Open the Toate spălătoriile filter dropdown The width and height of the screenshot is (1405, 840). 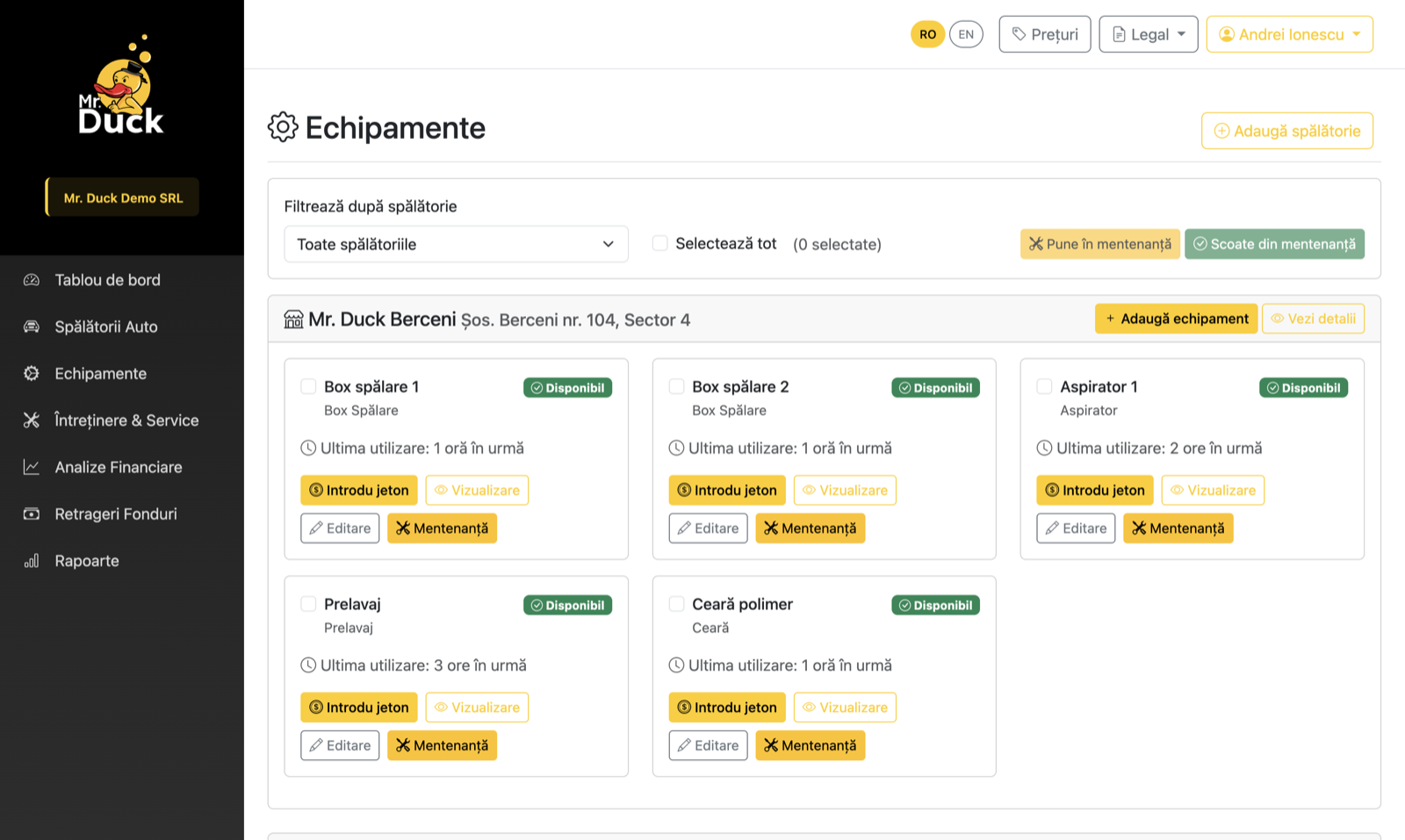pos(456,244)
